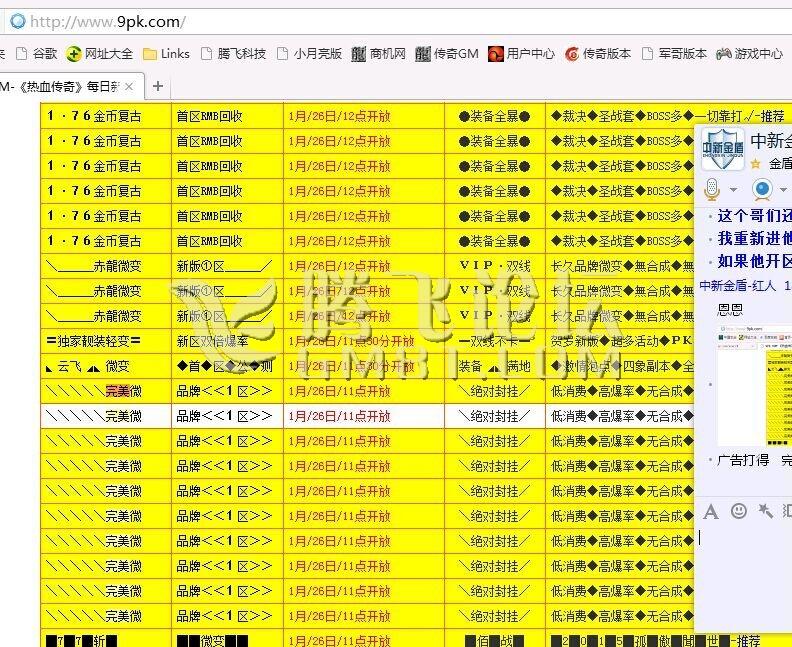792x647 pixels.
Task: Click chat message 我重新进
Action: tap(755, 238)
